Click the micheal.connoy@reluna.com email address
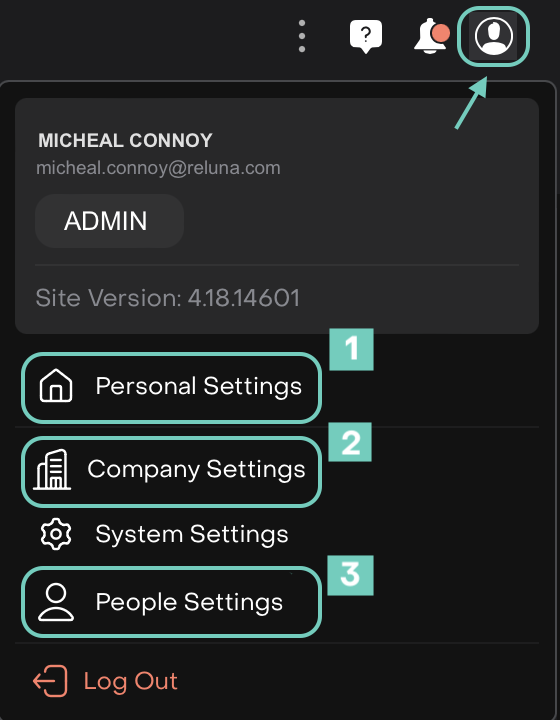The width and height of the screenshot is (560, 720). pos(158,168)
